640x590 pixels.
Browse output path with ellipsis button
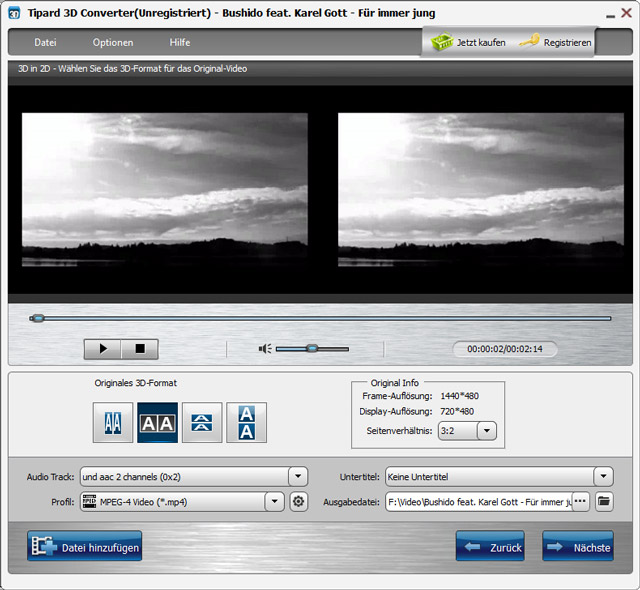coord(580,501)
